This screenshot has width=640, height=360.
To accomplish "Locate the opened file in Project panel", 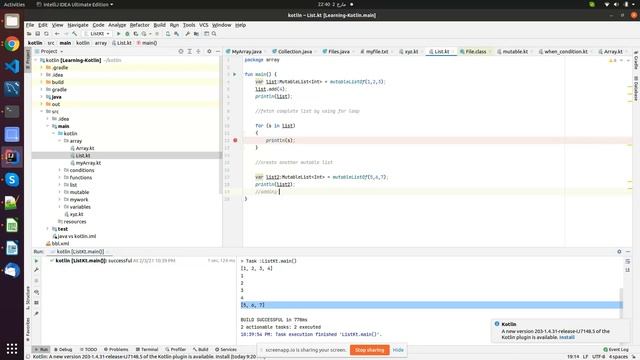I will tap(181, 51).
